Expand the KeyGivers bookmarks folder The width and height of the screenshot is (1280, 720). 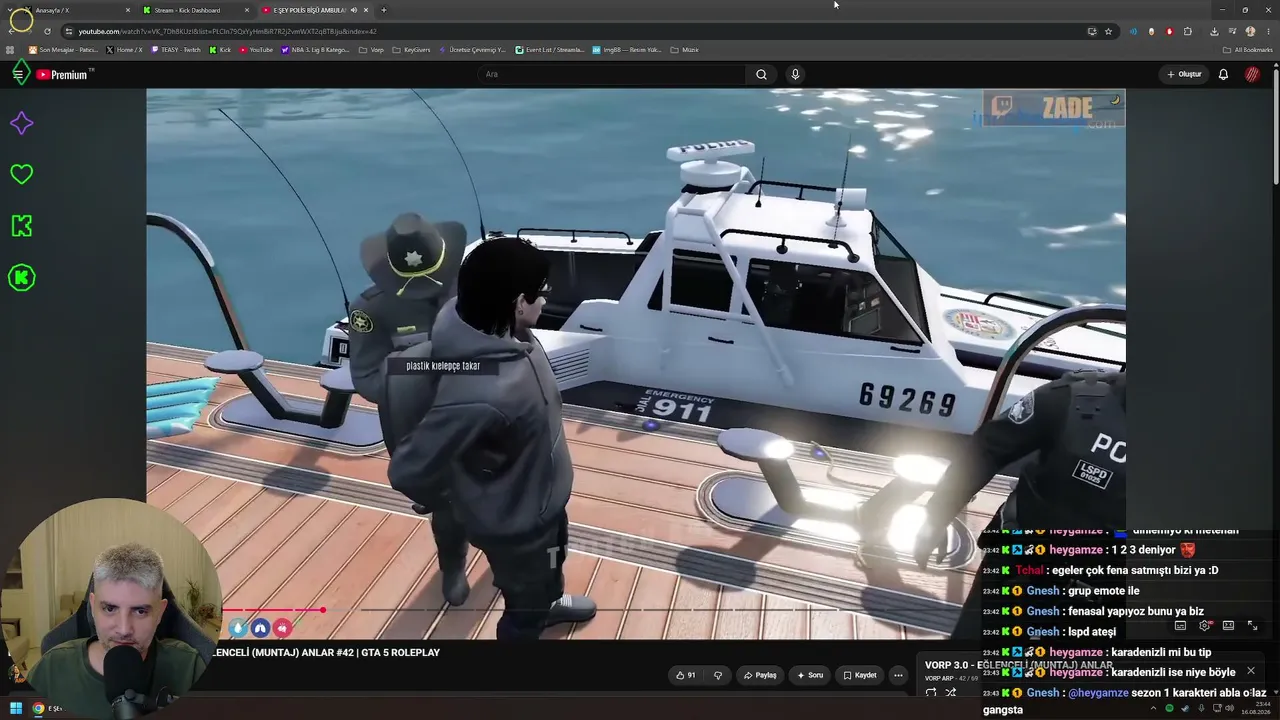(x=411, y=50)
